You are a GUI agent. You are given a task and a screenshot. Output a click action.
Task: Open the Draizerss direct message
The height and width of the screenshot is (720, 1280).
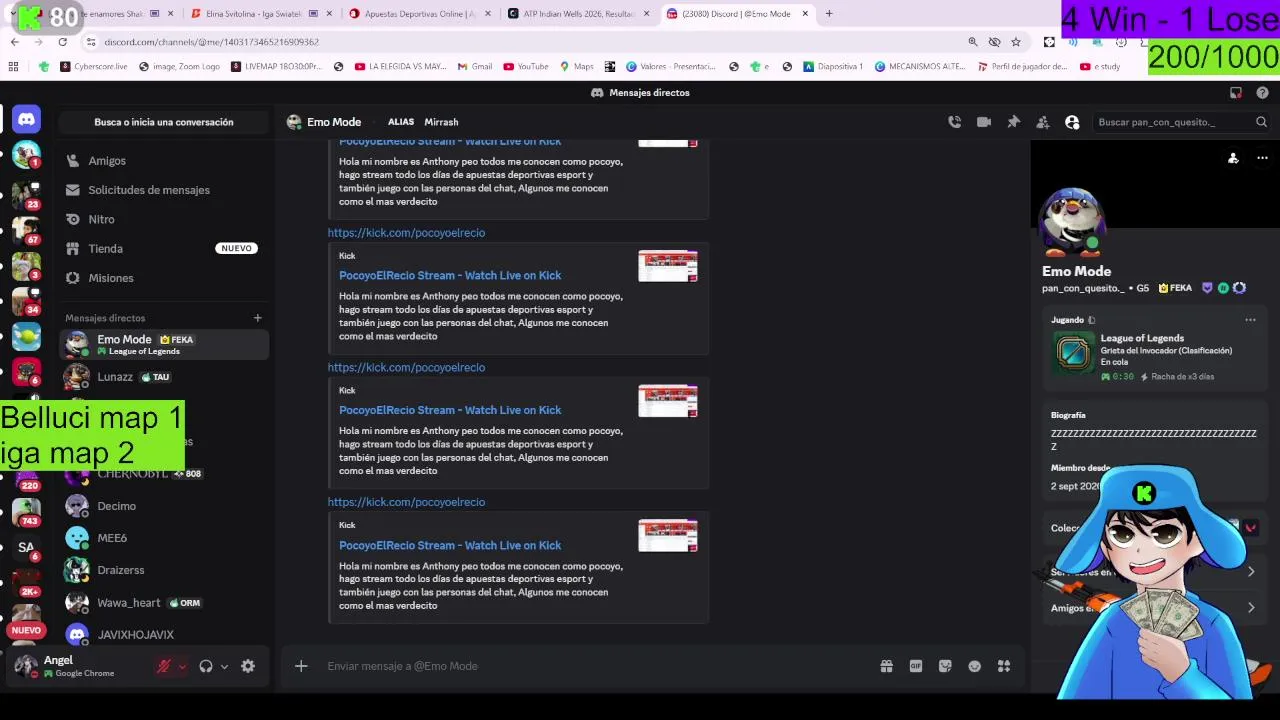click(x=164, y=570)
